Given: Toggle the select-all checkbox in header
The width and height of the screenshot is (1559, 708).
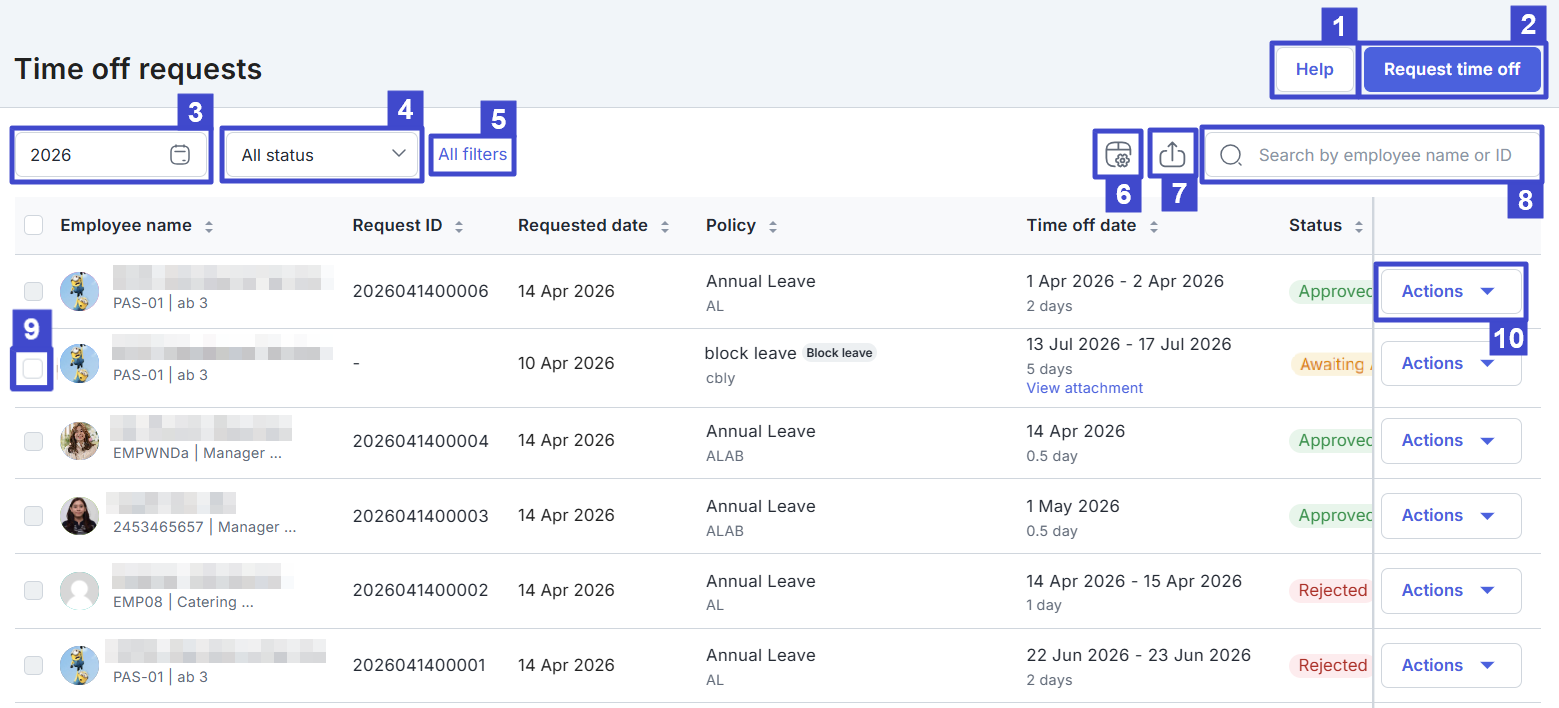Looking at the screenshot, I should [34, 225].
